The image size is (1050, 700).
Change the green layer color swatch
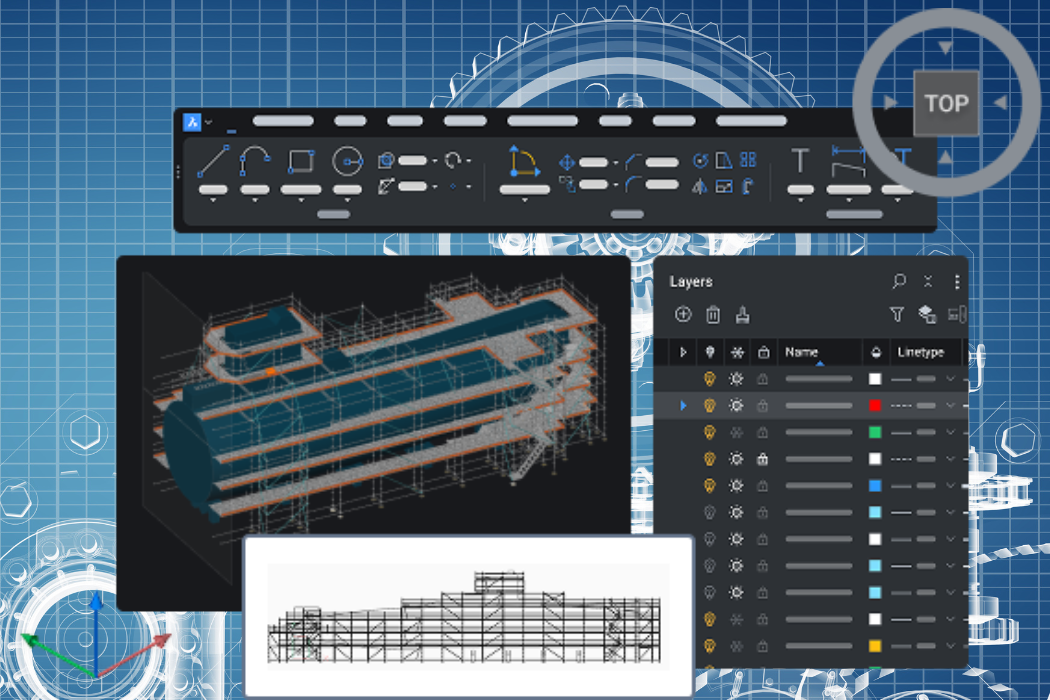875,432
